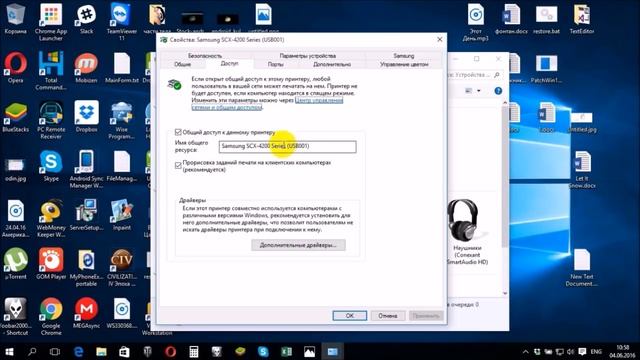
Task: Open the Recycle Bin desktop icon
Action: 16,18
